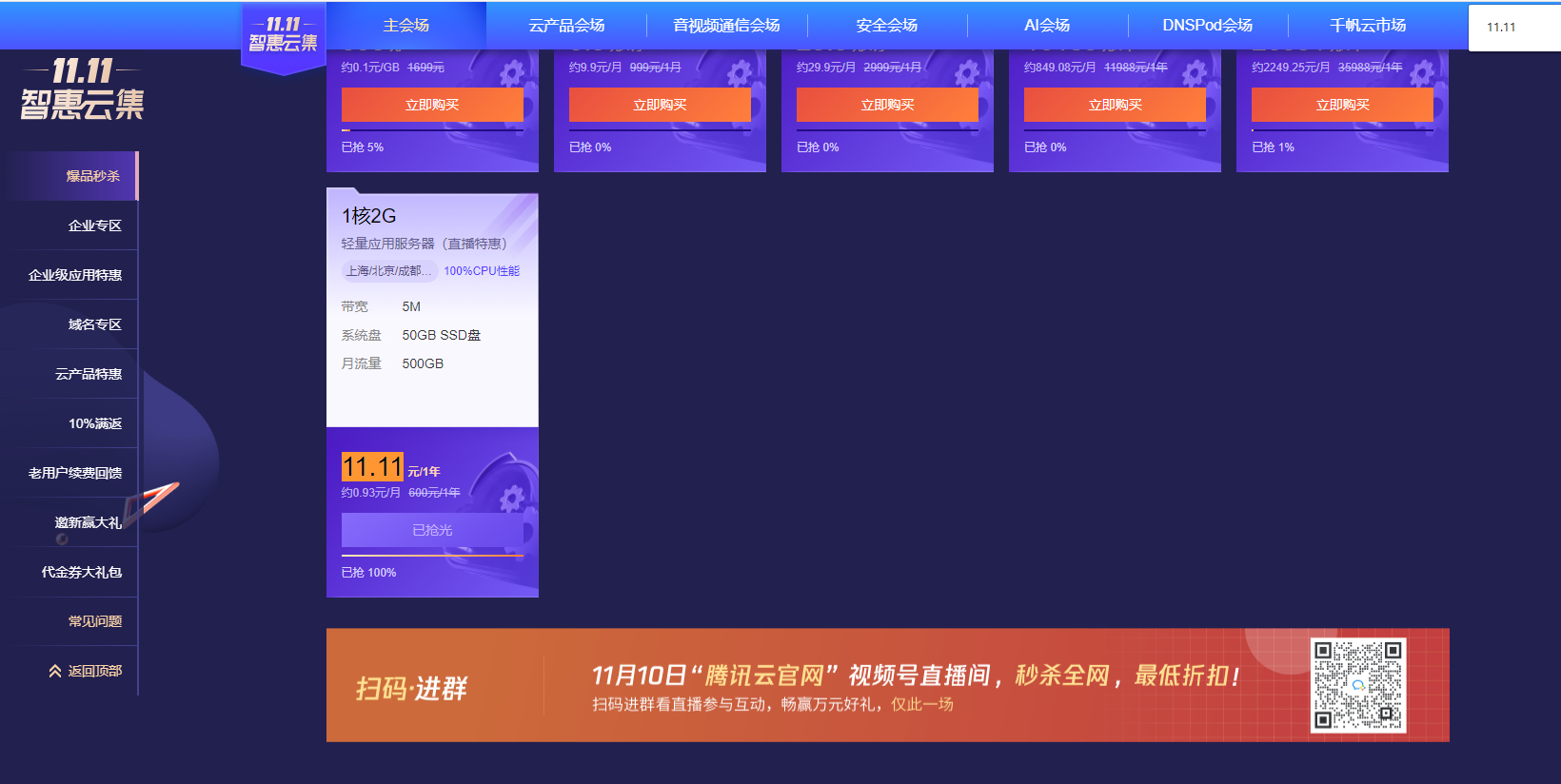Click the highlighted 11.11 price on the 1核2G card

tap(372, 467)
